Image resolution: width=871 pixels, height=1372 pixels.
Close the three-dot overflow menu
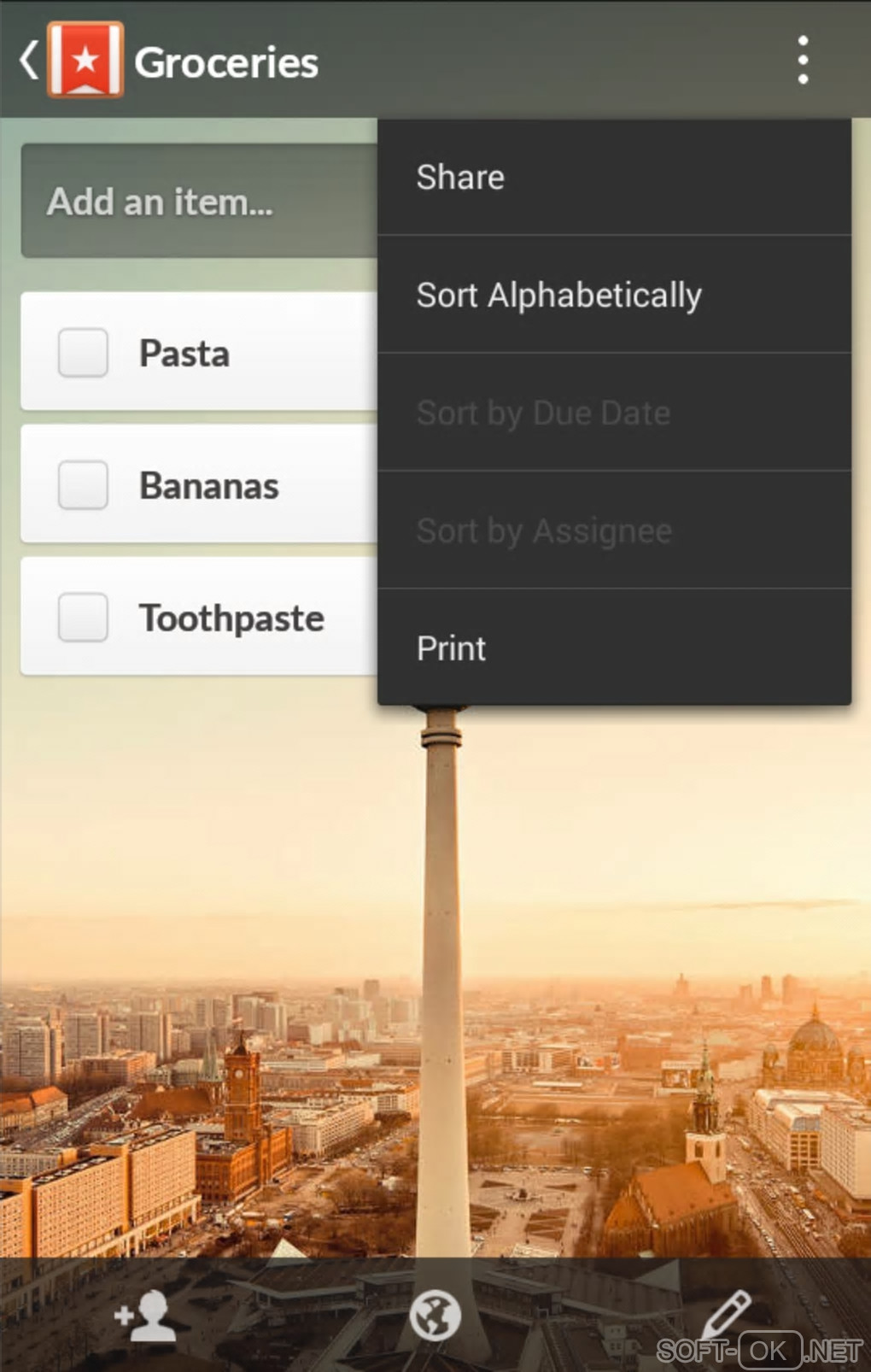[x=803, y=61]
